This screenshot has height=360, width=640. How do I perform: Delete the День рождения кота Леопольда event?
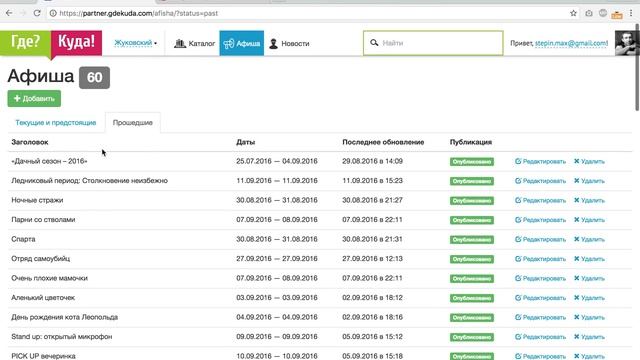click(589, 317)
